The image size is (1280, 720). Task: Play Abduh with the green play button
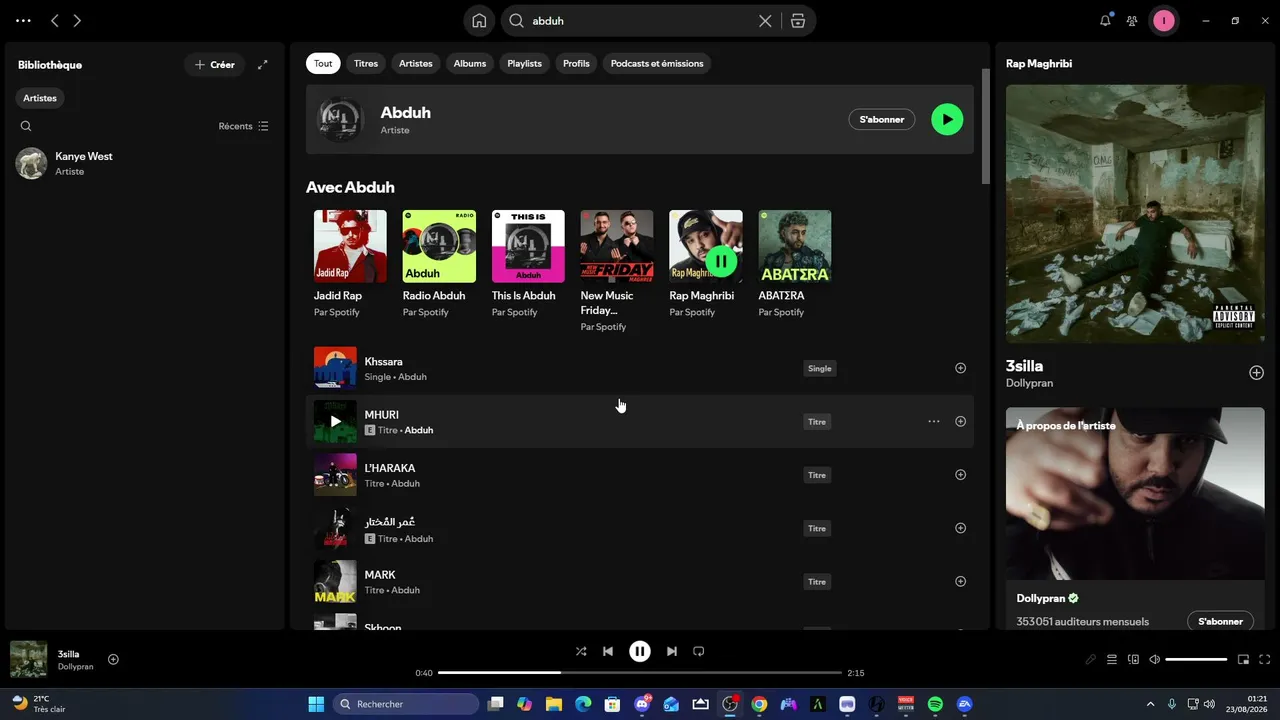(x=947, y=119)
